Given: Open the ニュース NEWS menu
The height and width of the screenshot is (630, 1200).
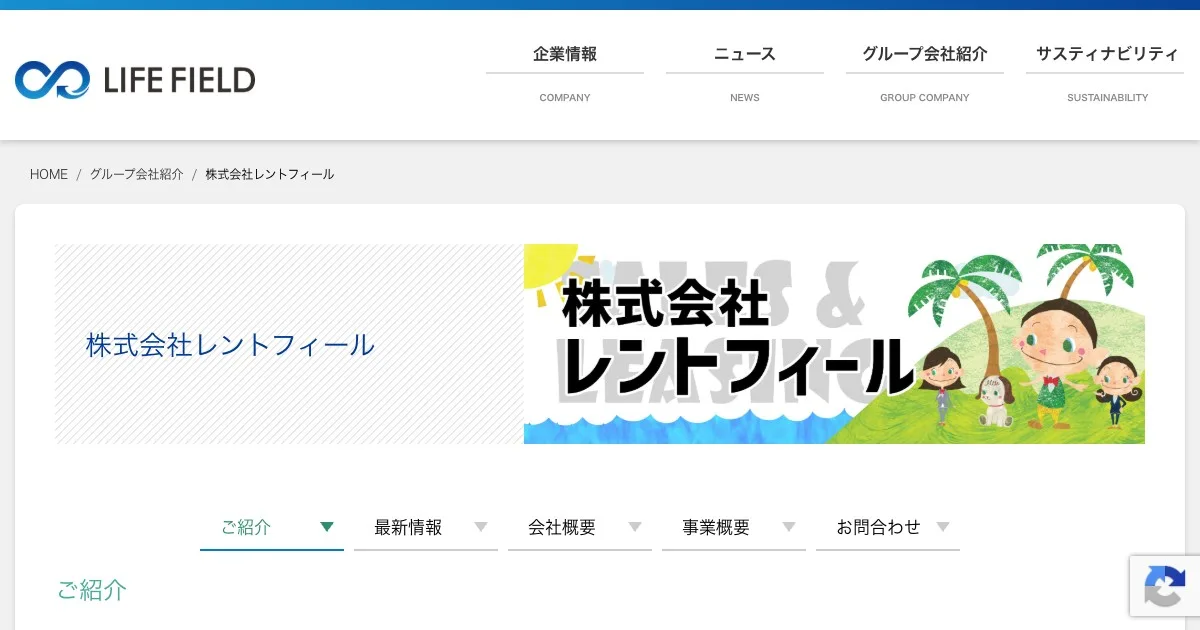Looking at the screenshot, I should (x=745, y=75).
